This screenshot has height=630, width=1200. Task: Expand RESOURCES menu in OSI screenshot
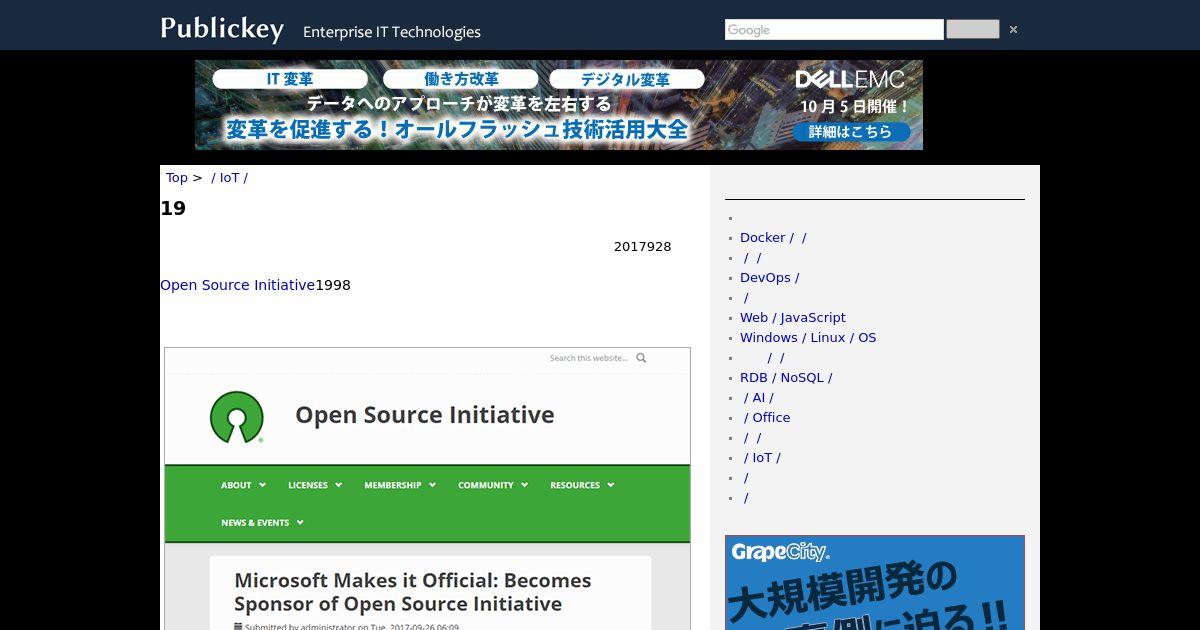(x=582, y=485)
